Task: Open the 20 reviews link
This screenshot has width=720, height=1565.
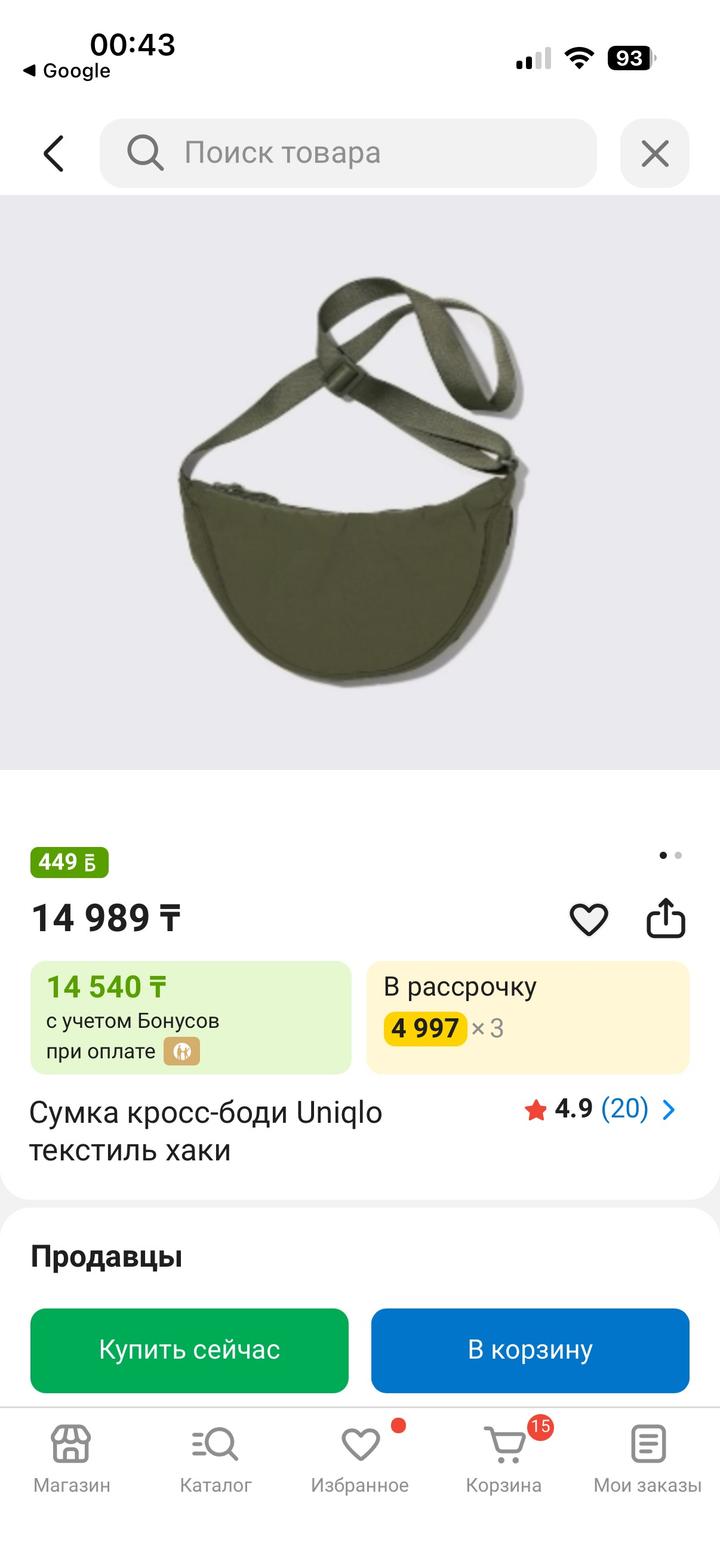Action: (625, 1109)
